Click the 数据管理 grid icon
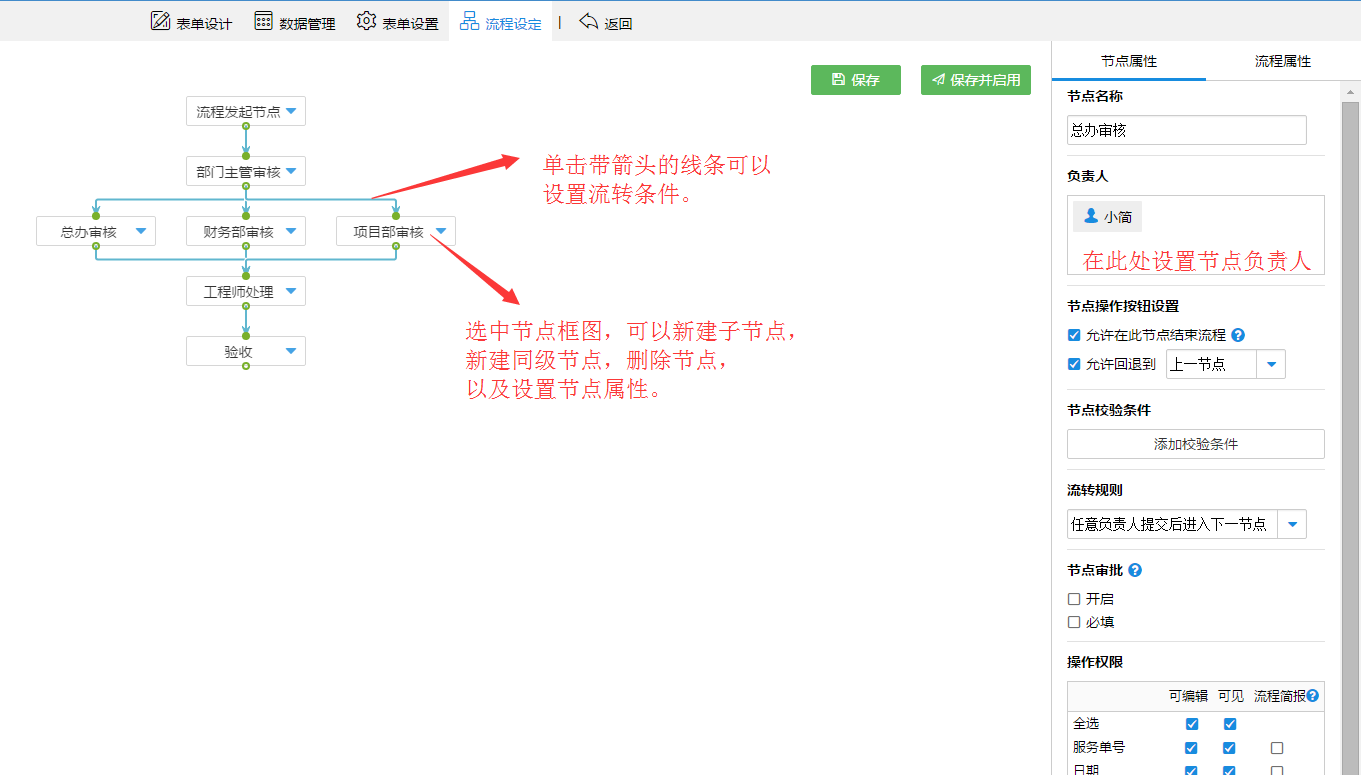1361x775 pixels. point(264,21)
